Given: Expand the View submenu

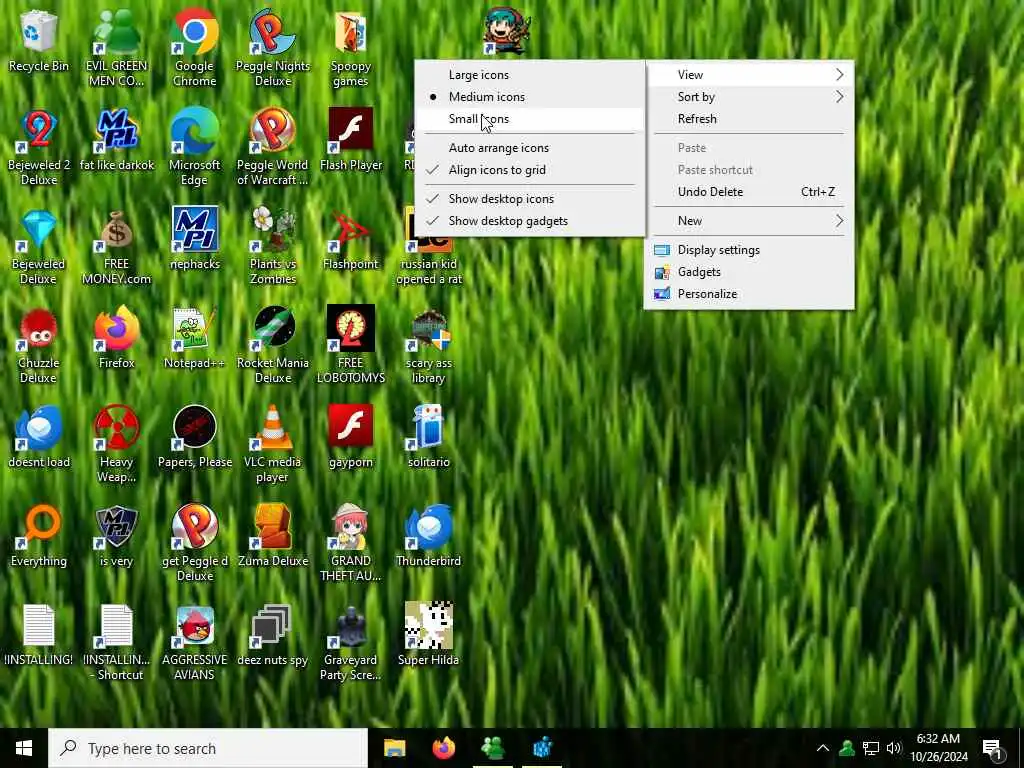Looking at the screenshot, I should pos(748,75).
